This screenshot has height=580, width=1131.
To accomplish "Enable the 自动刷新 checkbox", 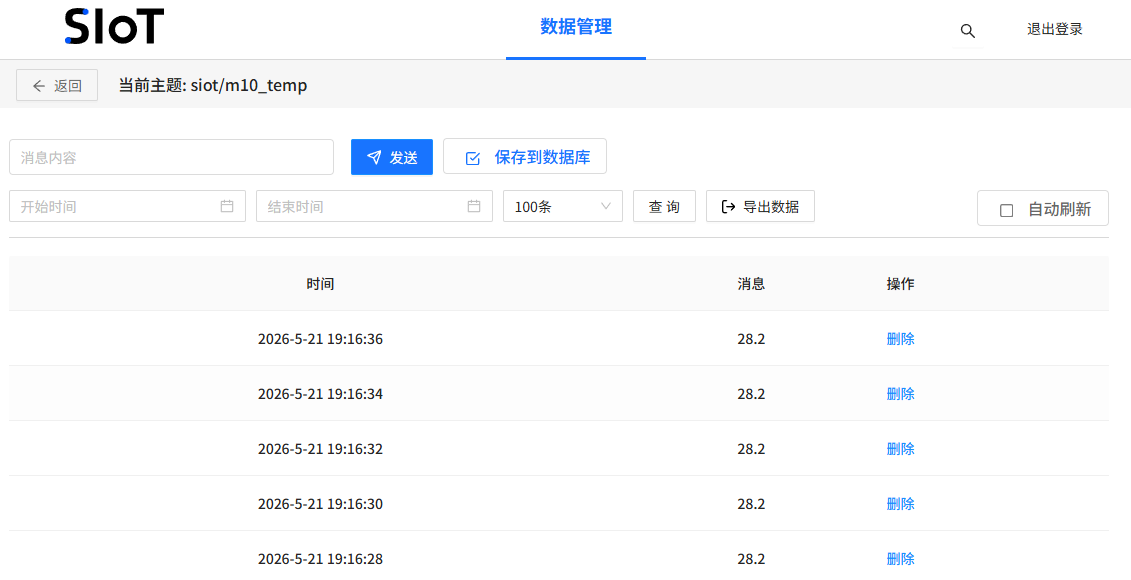I will coord(1006,211).
